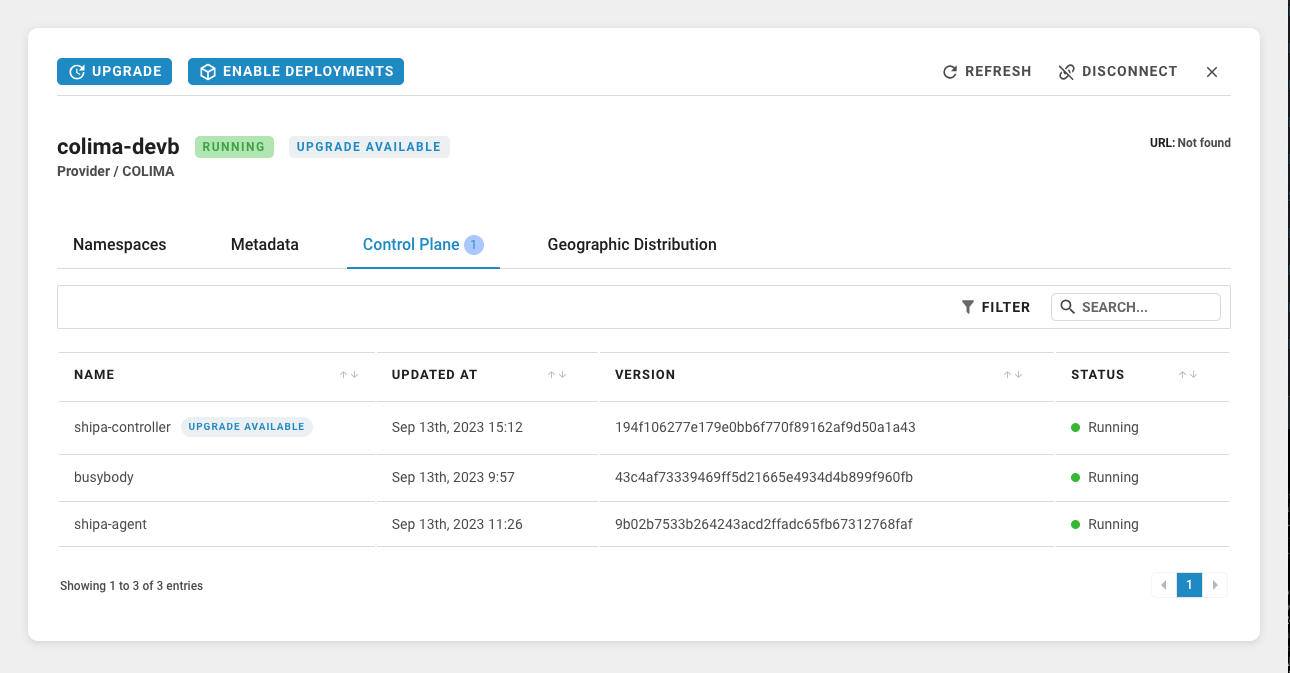Select the busybody row name
The image size is (1290, 673).
point(104,477)
